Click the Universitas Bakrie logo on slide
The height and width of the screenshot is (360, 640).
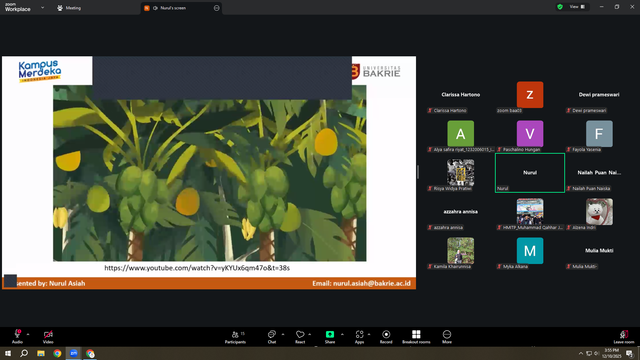376,71
